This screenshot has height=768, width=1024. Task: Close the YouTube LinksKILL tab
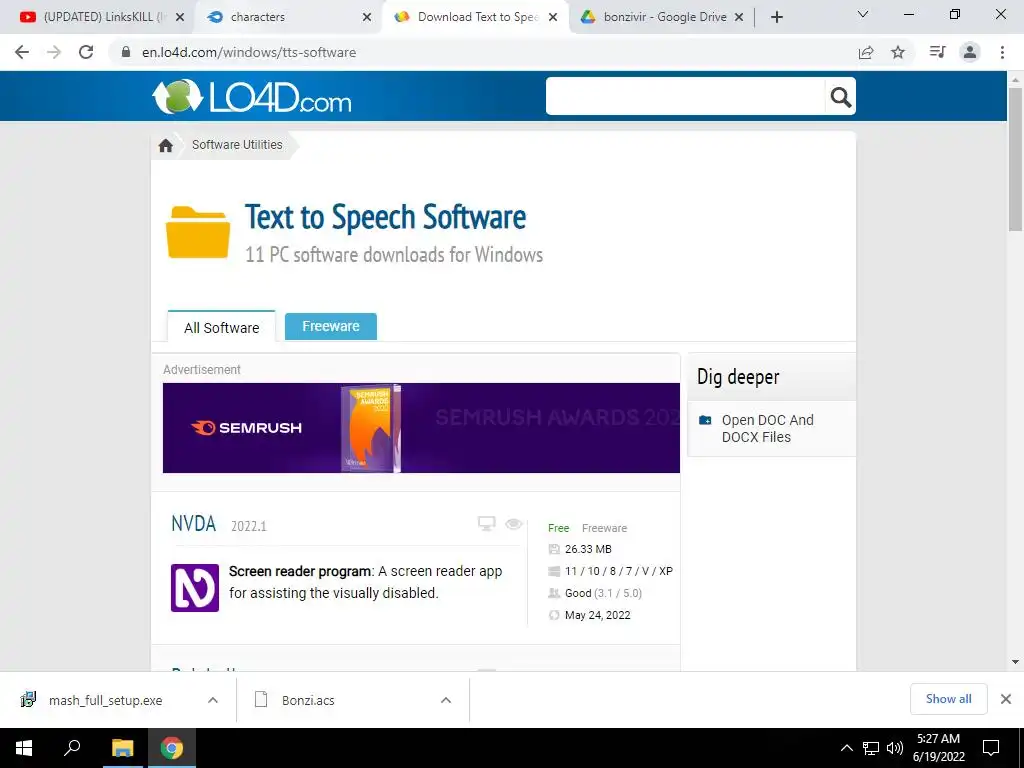pyautogui.click(x=180, y=17)
